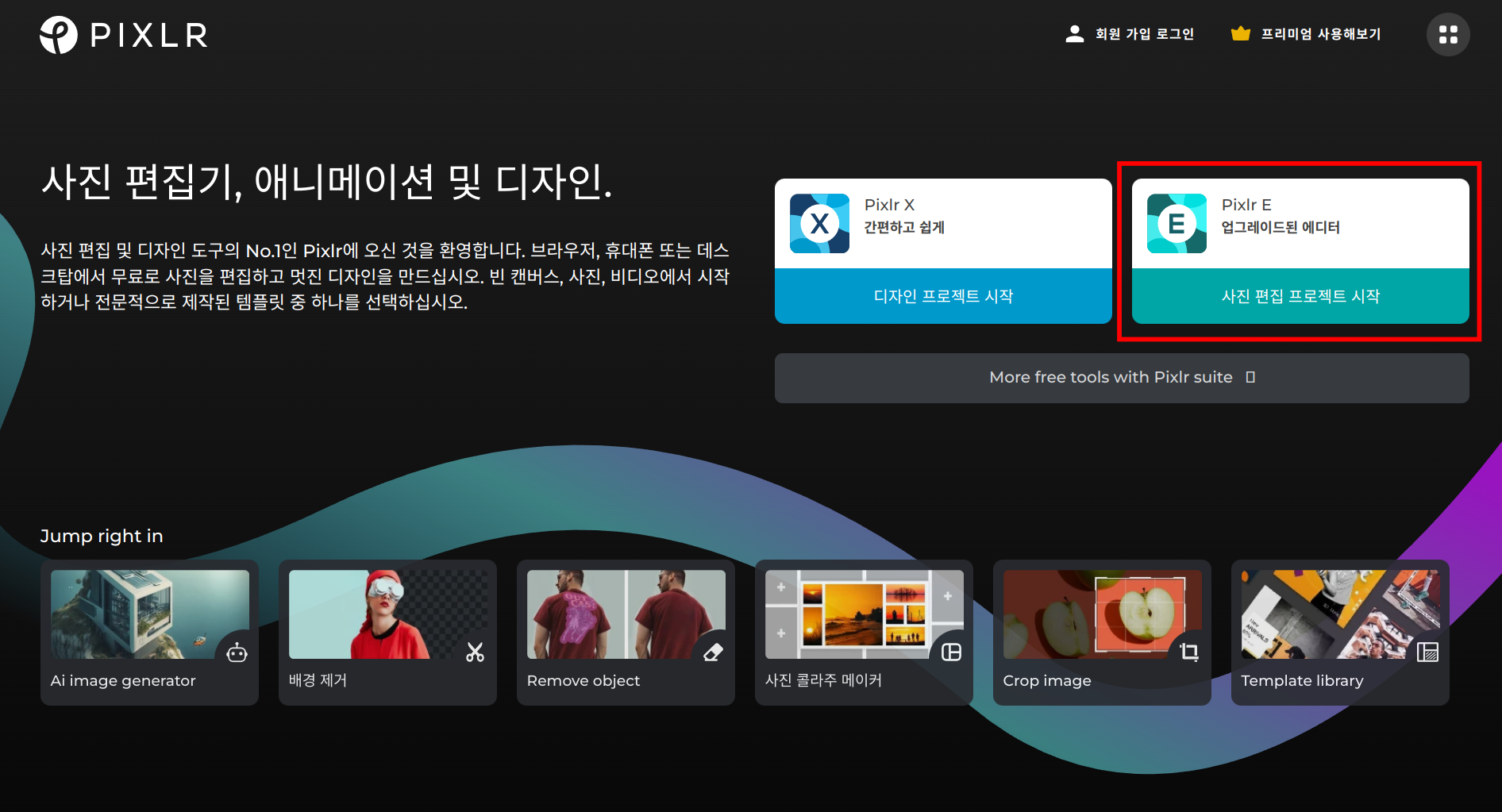Open the 배경 제거 thumbnail image

pos(388,614)
